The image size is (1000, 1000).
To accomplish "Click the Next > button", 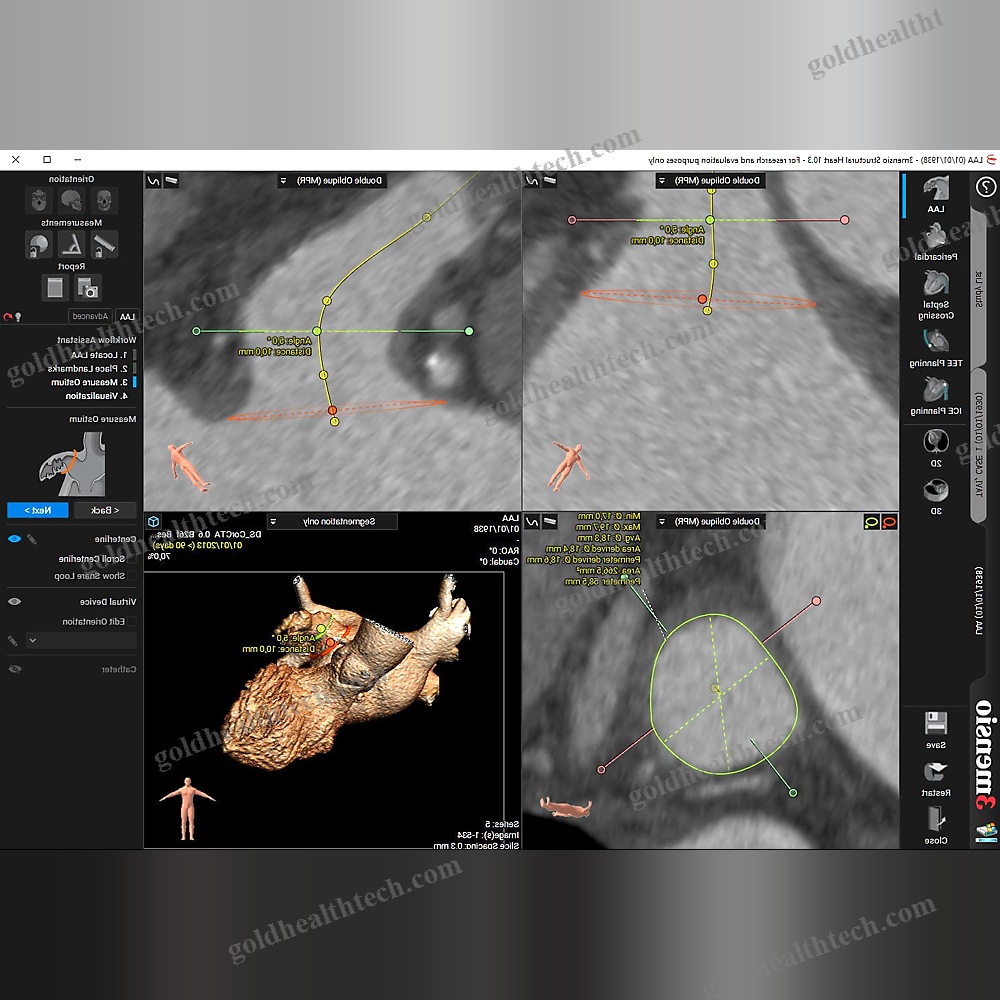I will [38, 510].
